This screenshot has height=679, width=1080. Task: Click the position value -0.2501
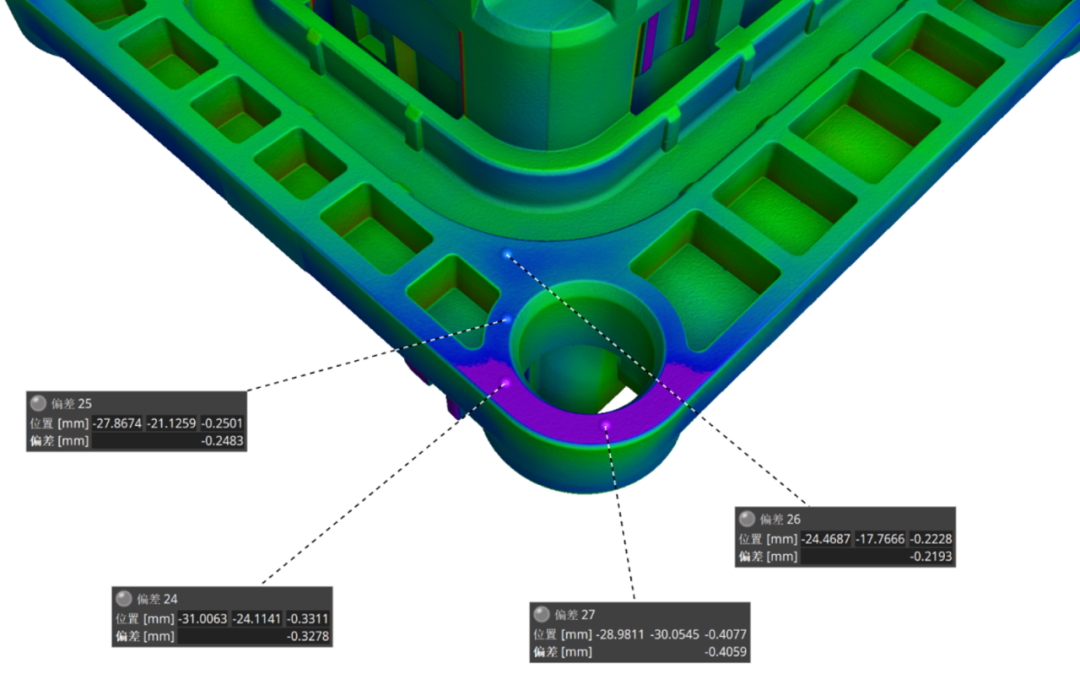[x=222, y=423]
